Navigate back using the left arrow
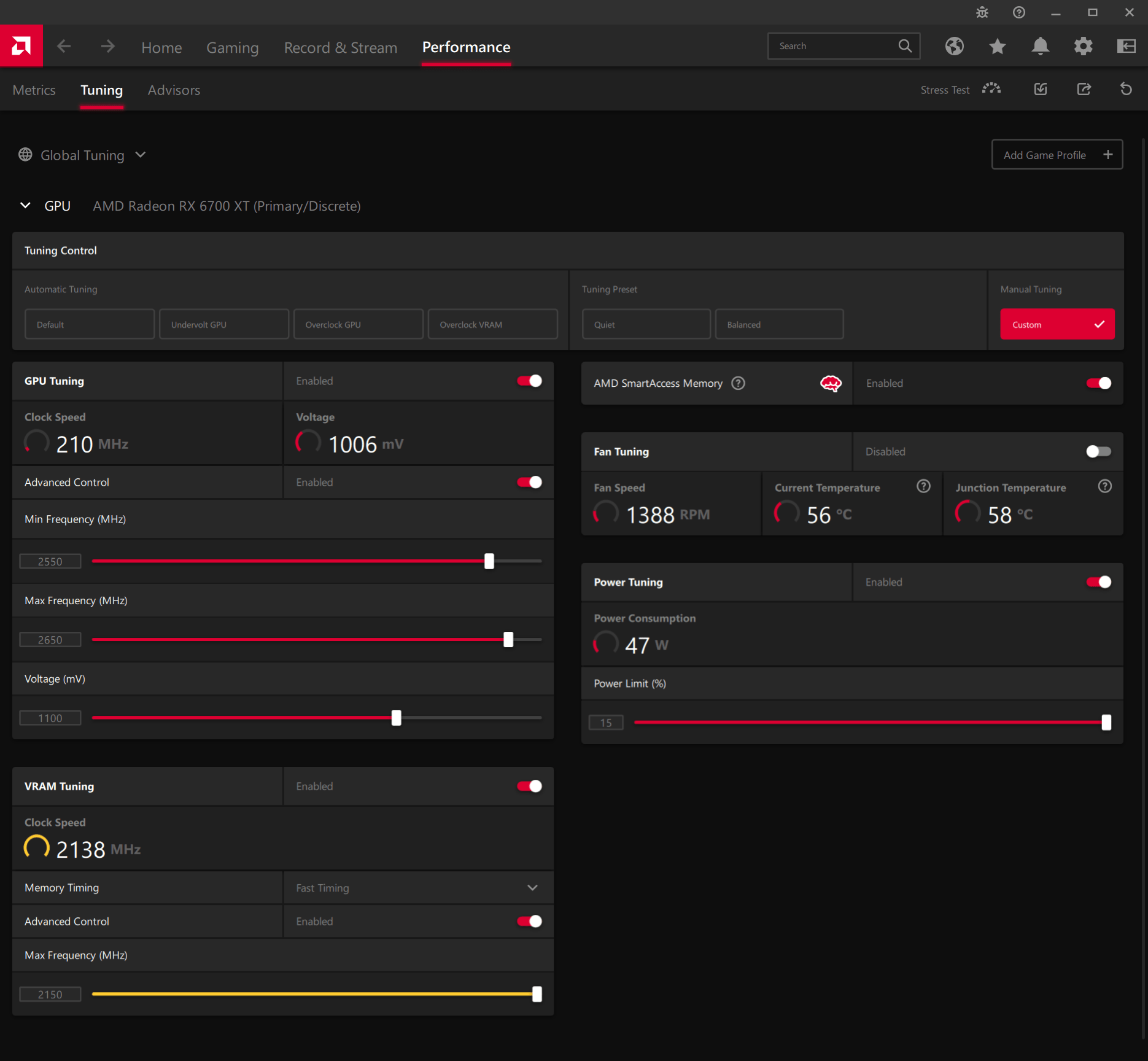Image resolution: width=1148 pixels, height=1061 pixels. [63, 46]
